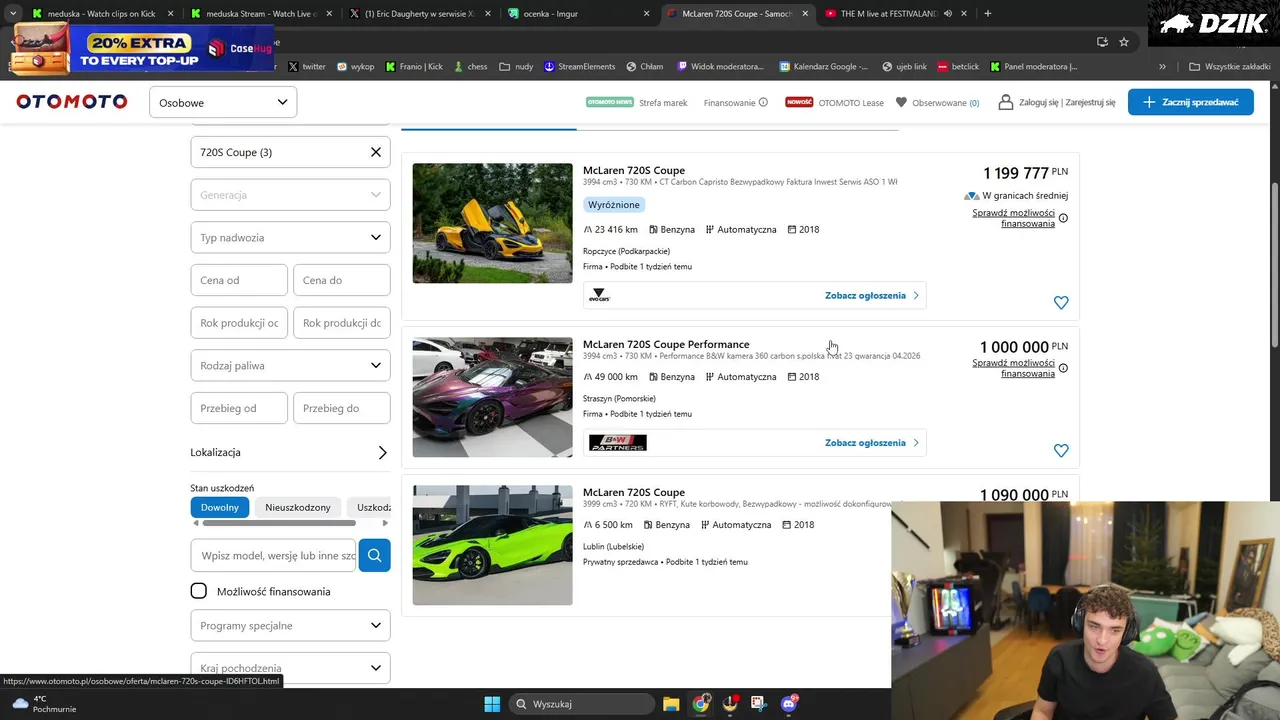Screen dimensions: 1280x720
Task: Select the partly visible Uszkodzony option
Action: [370, 507]
